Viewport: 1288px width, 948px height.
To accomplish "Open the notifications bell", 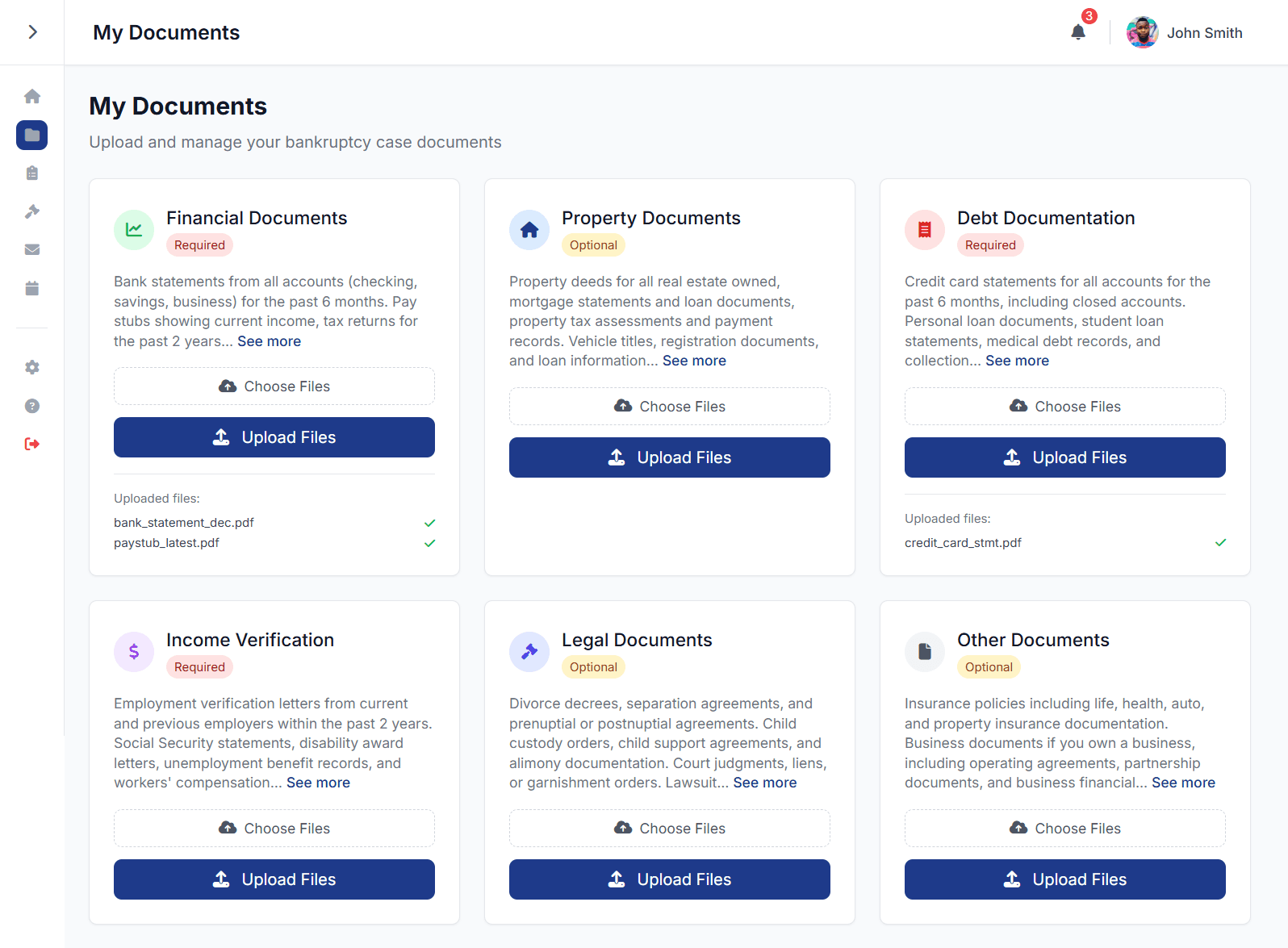I will 1078,32.
